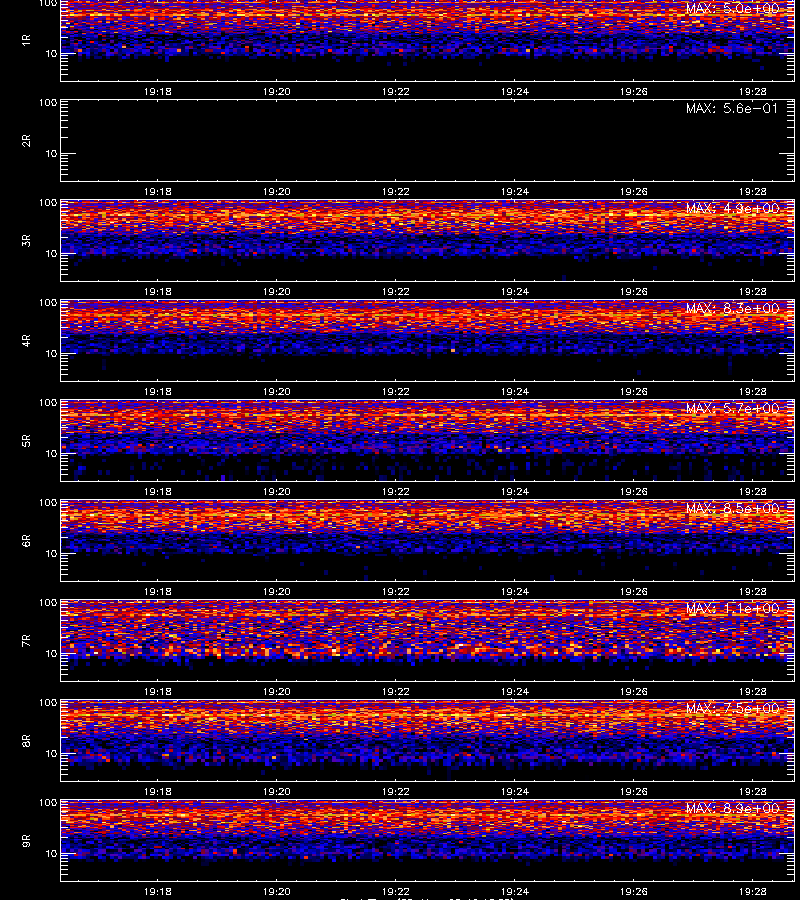Click the 7R panel axis label

[x=26, y=641]
